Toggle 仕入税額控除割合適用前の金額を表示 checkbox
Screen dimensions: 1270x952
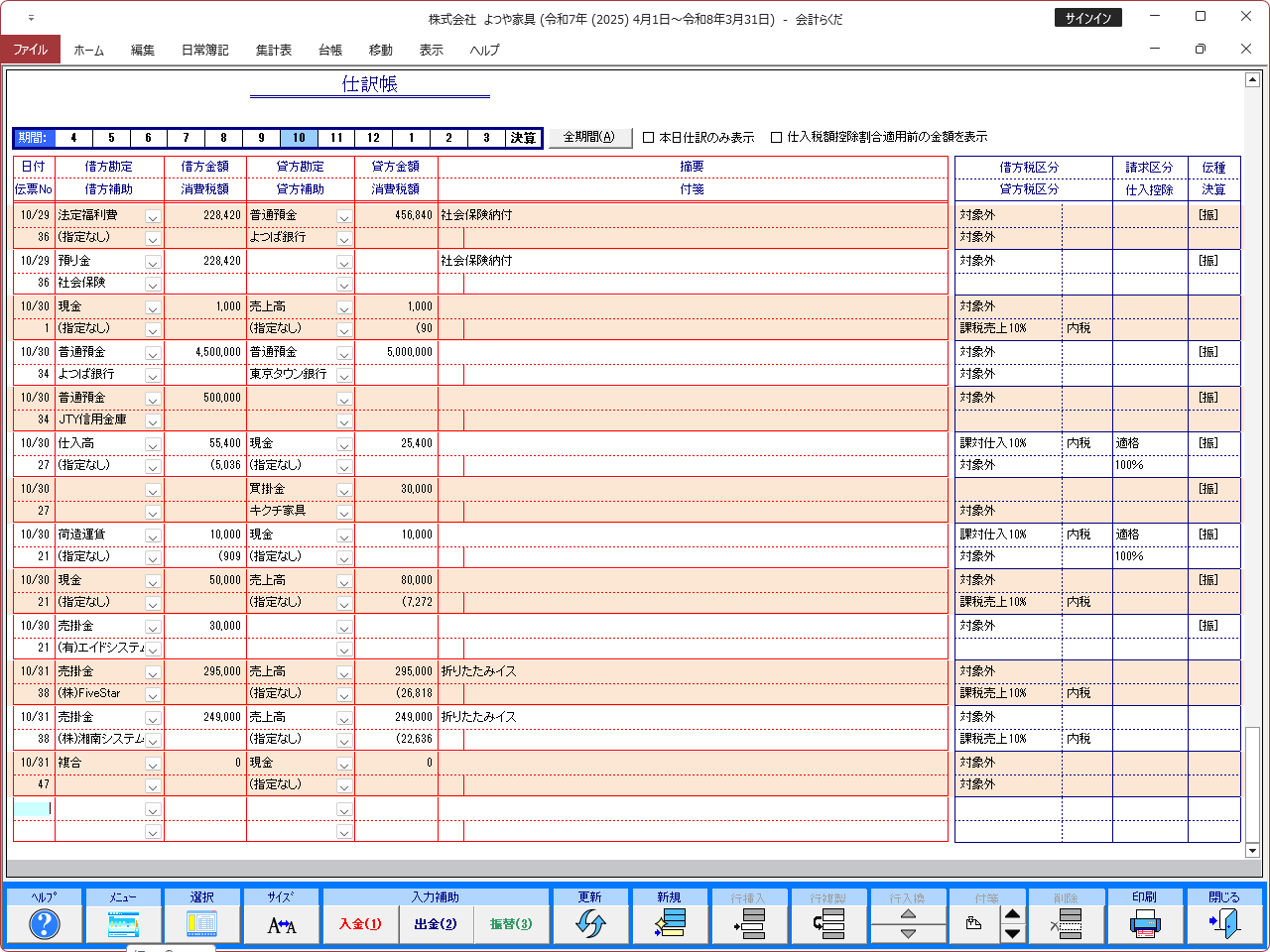click(x=777, y=138)
